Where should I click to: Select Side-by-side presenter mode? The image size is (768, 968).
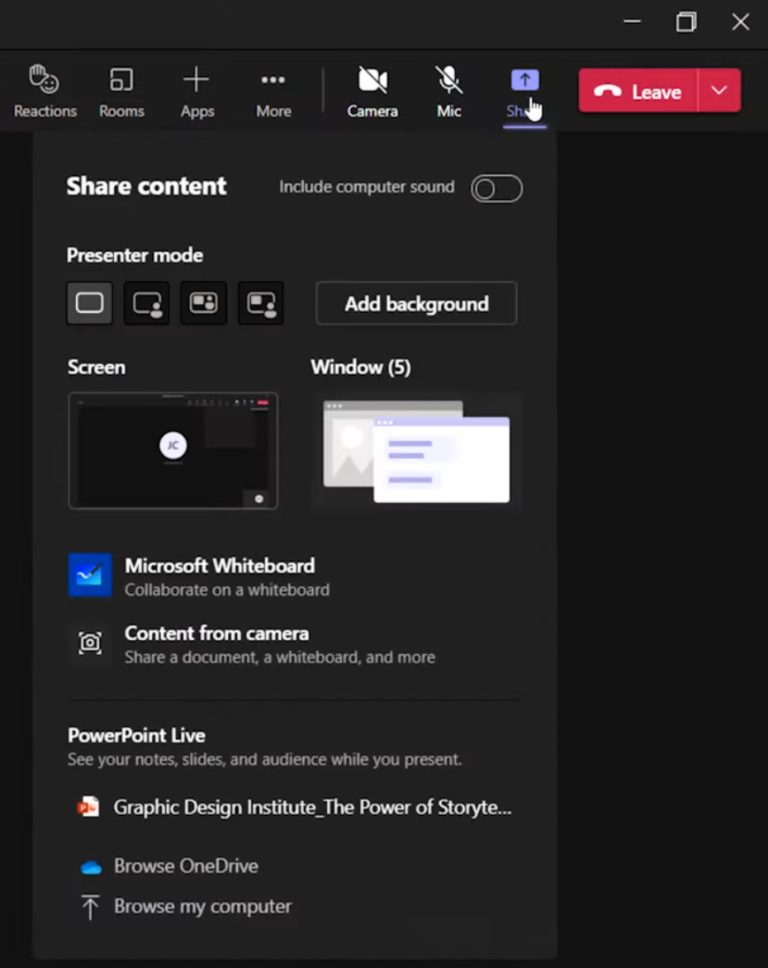pyautogui.click(x=203, y=302)
